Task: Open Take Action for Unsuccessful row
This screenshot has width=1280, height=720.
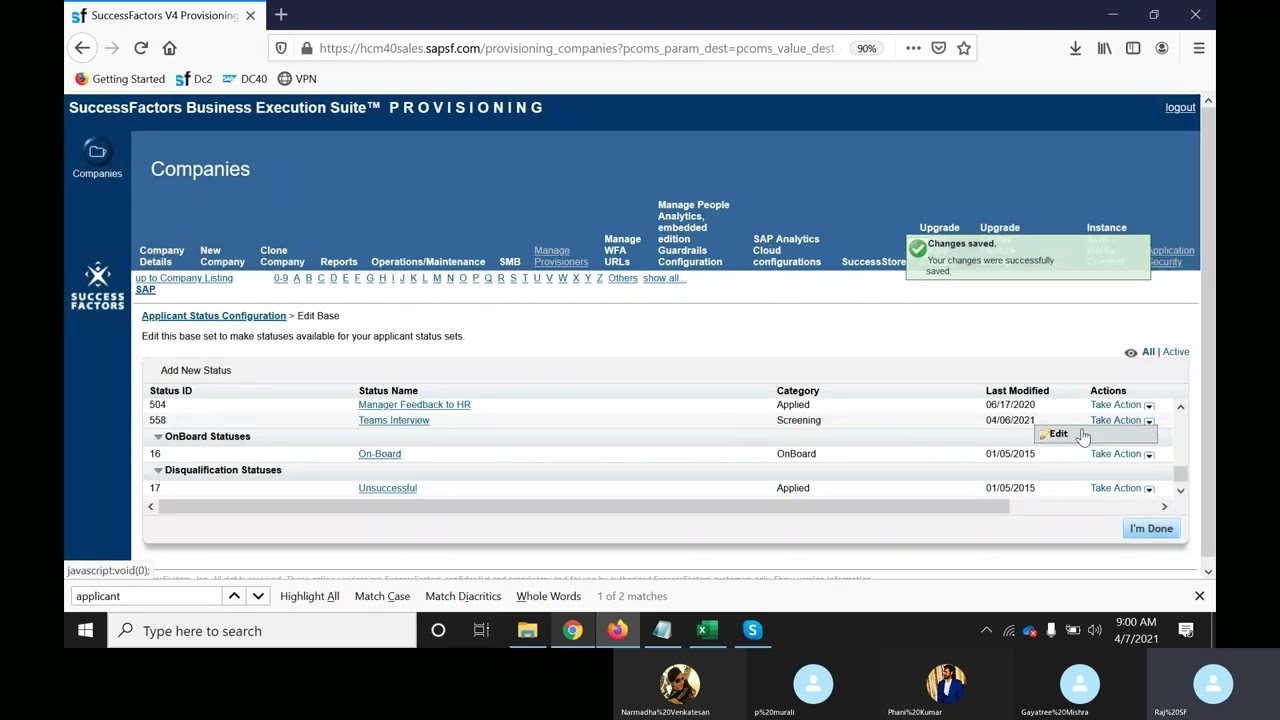Action: click(1122, 488)
